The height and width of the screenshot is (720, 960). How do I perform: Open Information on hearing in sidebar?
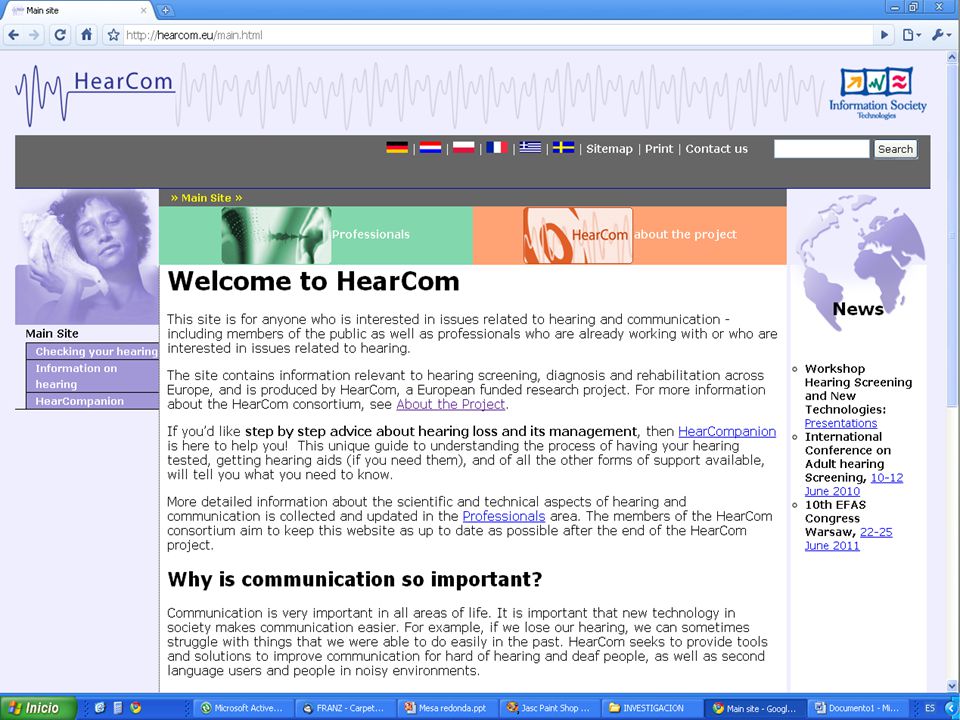[x=92, y=377]
